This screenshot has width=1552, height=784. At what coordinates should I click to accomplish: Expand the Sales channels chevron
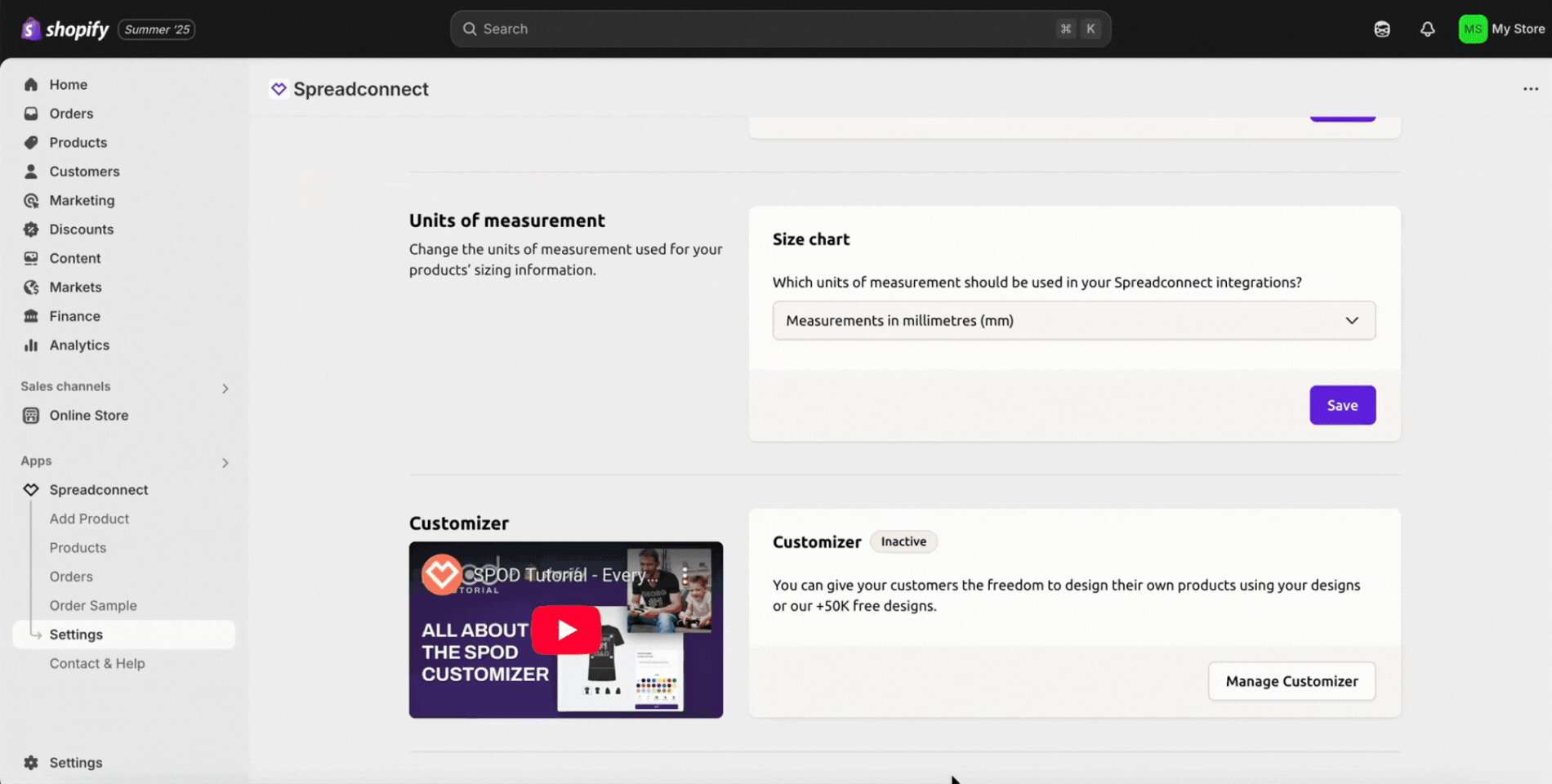coord(225,388)
